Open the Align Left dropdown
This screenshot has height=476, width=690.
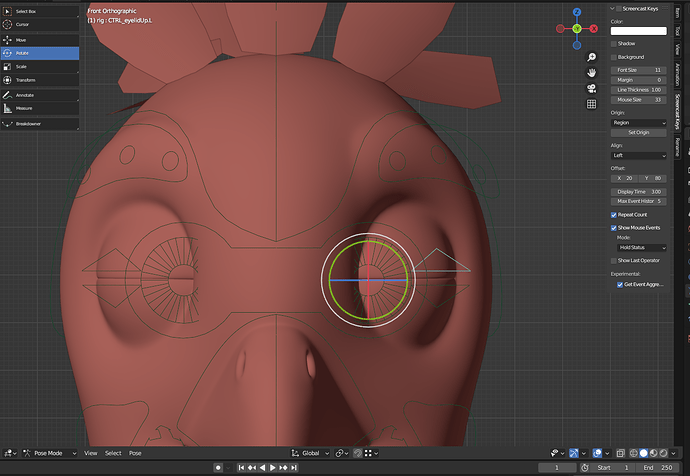click(x=639, y=155)
